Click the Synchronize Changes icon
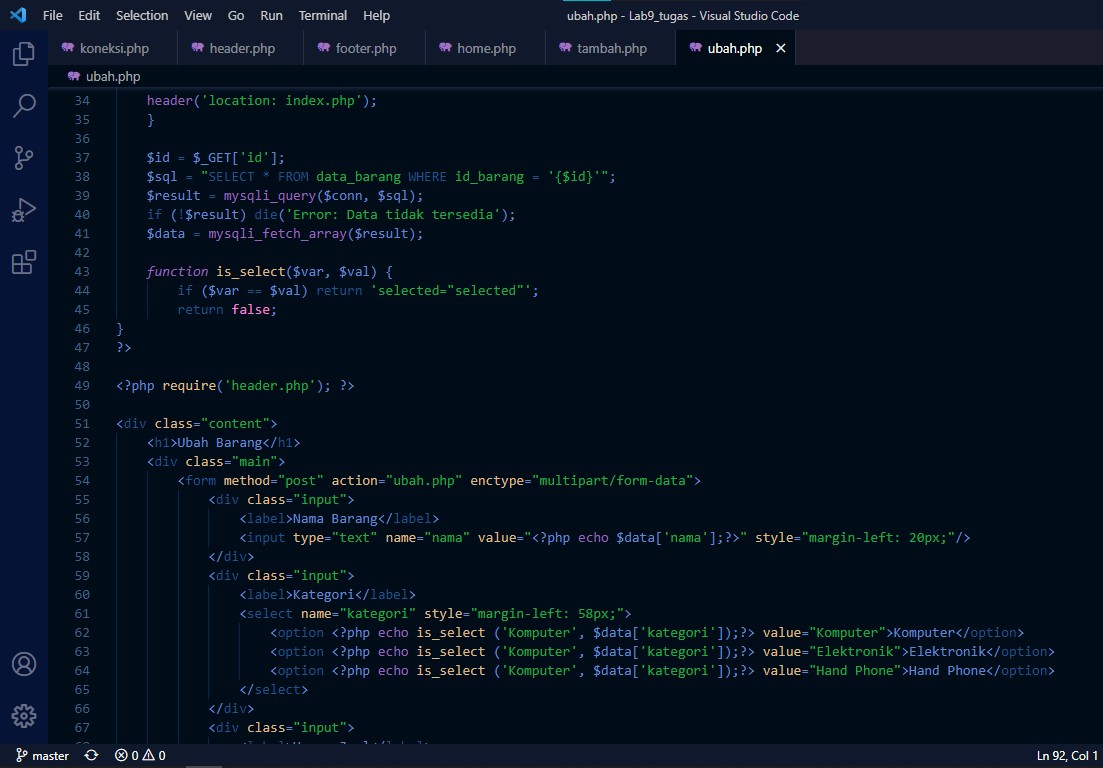Screen dimensions: 1103x768 (x=91, y=756)
